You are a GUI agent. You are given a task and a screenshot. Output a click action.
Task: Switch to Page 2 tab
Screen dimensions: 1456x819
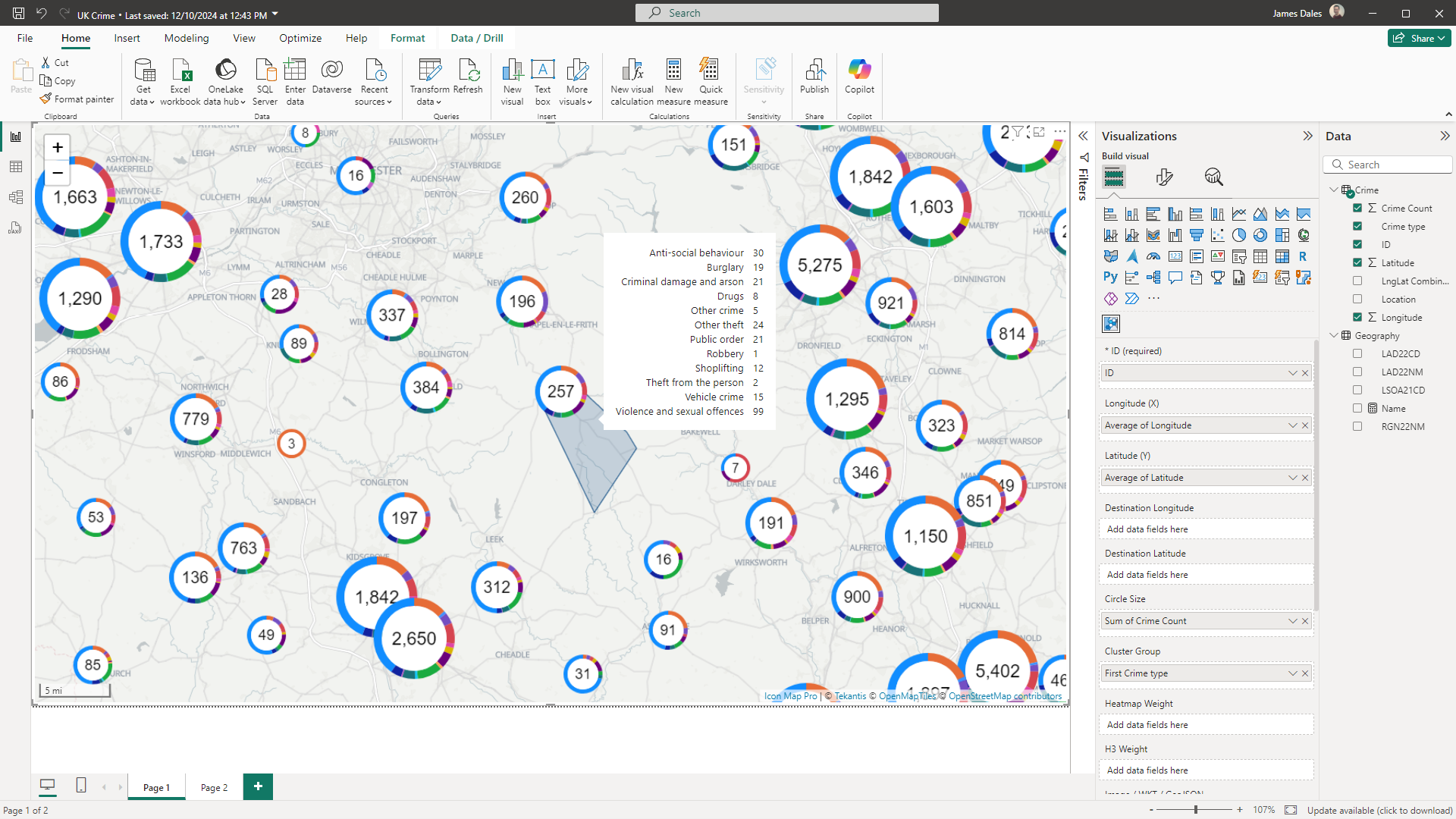click(214, 788)
